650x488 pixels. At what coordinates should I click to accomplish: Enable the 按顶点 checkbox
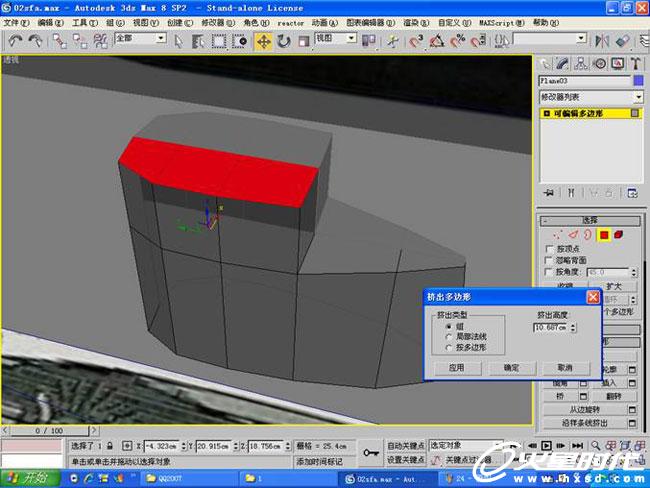tap(550, 249)
